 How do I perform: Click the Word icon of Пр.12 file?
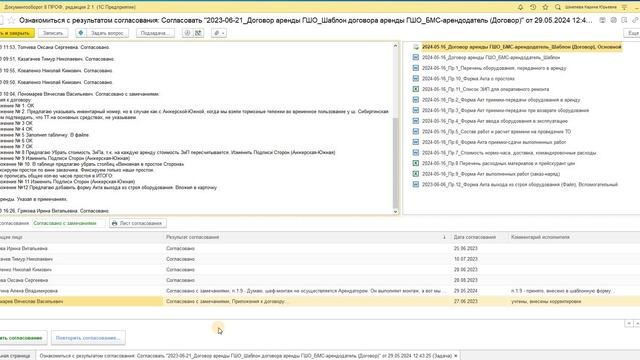[416, 184]
